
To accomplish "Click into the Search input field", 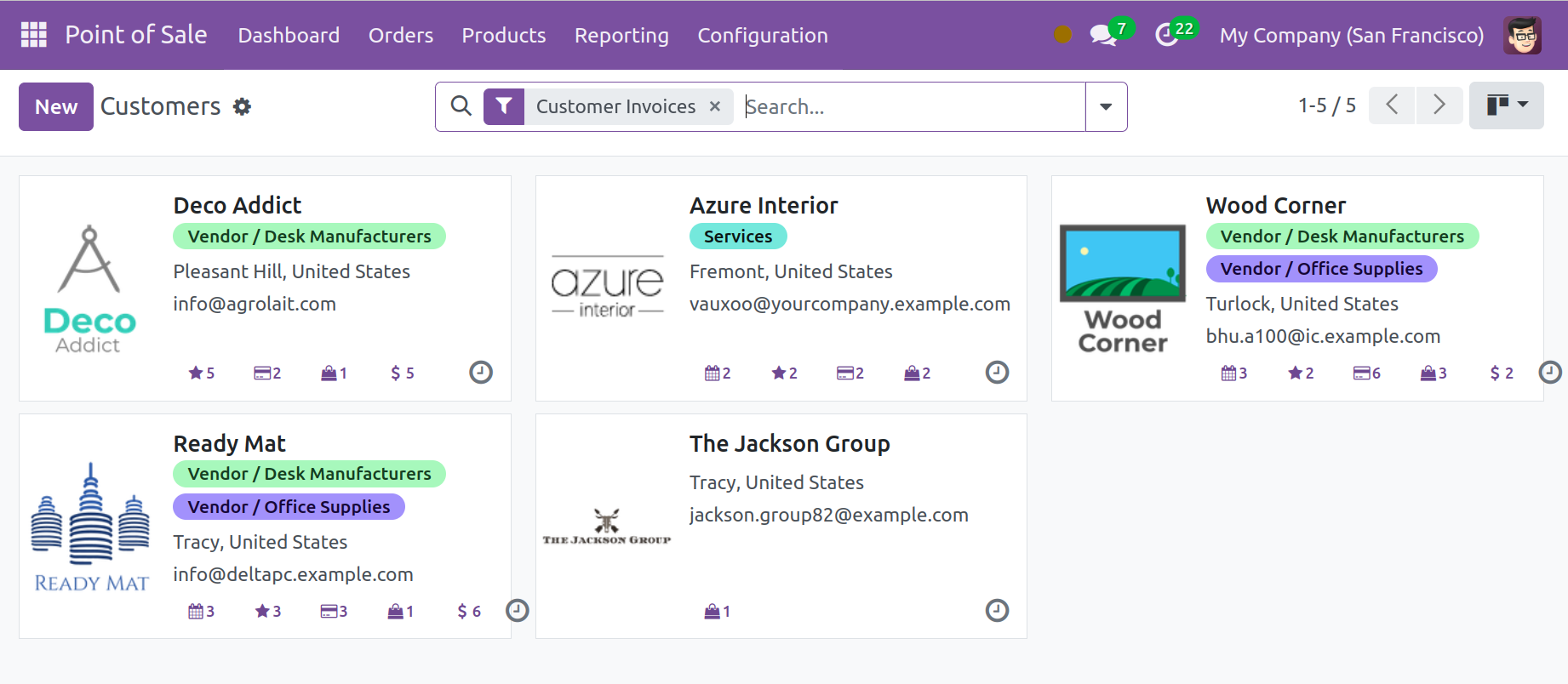I will point(911,106).
